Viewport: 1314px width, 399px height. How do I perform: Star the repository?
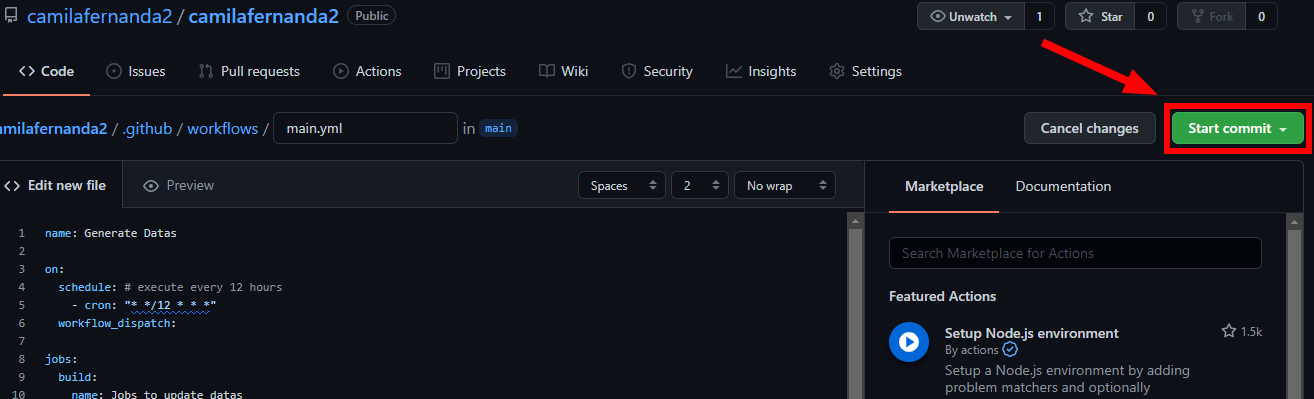1100,16
